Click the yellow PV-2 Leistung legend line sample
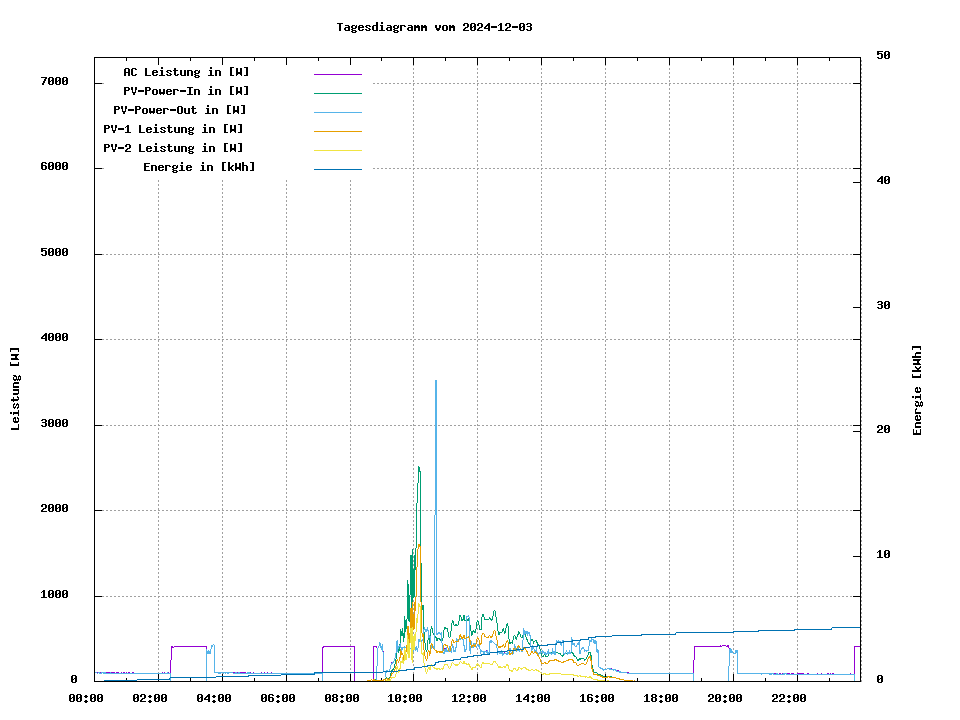Image resolution: width=960 pixels, height=720 pixels. [x=337, y=150]
